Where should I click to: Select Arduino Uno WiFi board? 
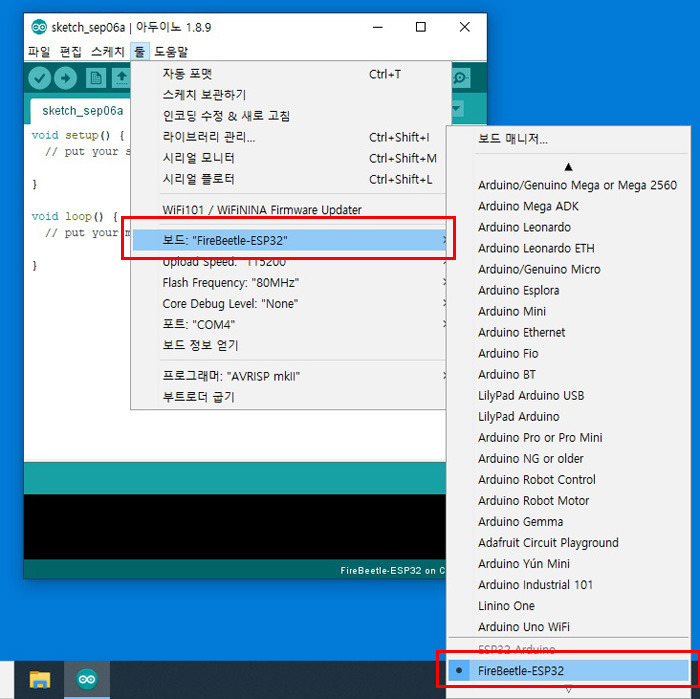tap(568, 626)
